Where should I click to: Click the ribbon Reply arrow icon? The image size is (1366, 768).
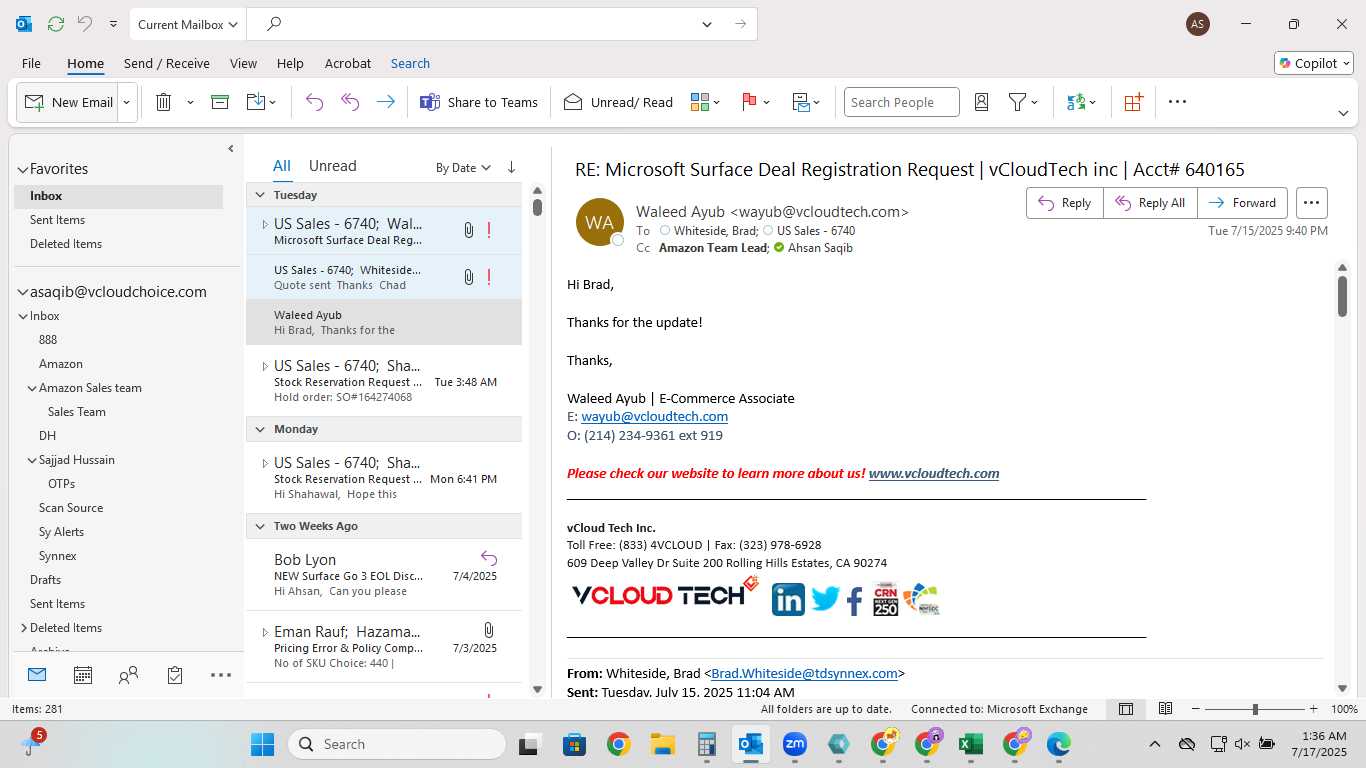tap(314, 102)
